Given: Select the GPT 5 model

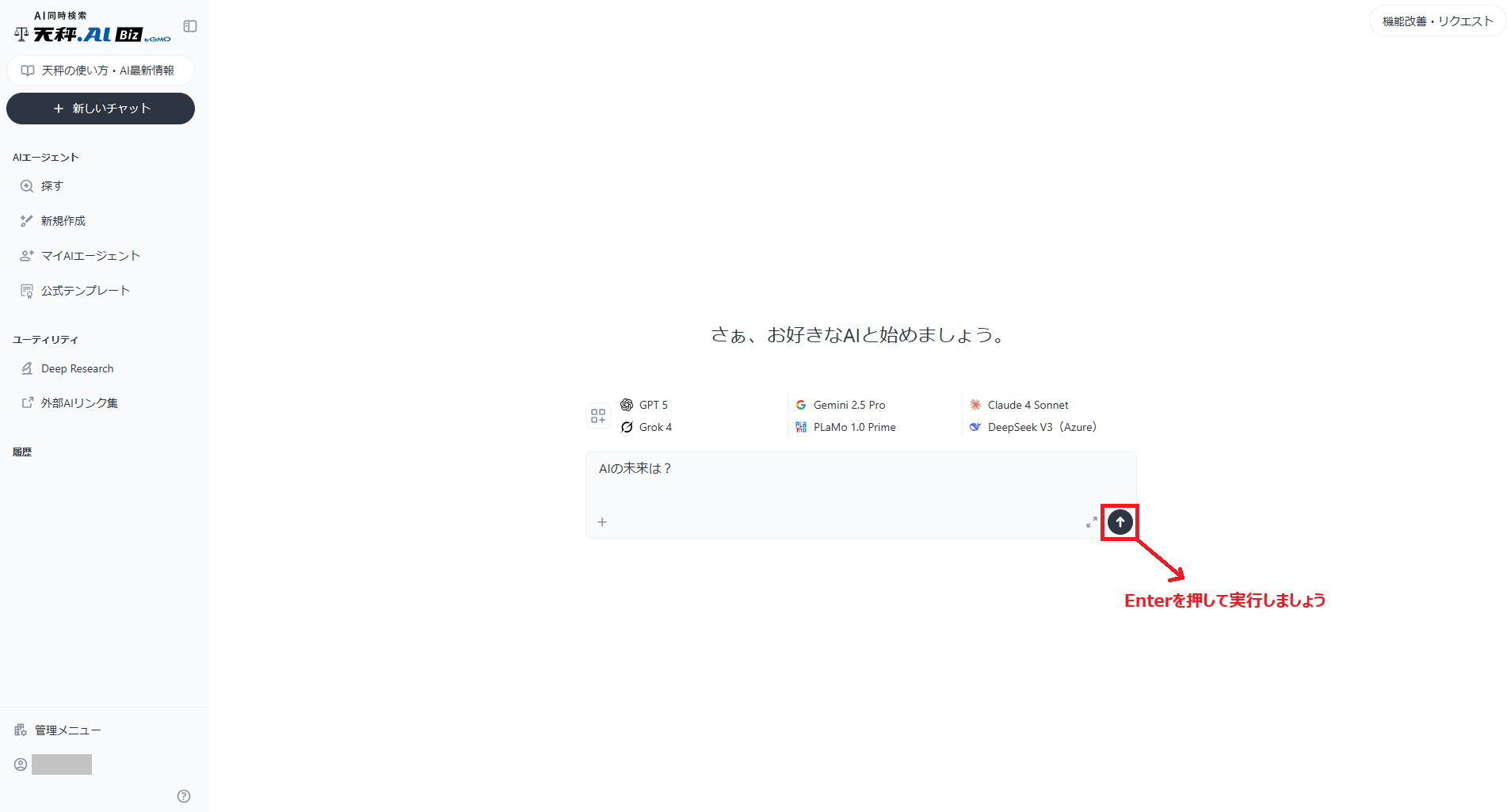Looking at the screenshot, I should click(x=653, y=405).
